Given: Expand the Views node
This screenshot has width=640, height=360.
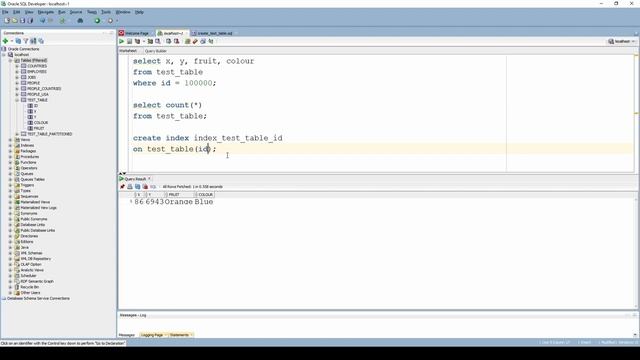Looking at the screenshot, I should click(10, 140).
